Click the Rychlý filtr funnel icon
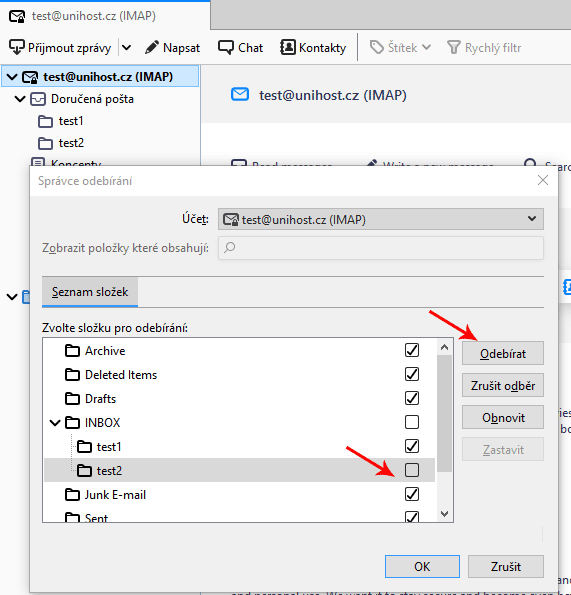This screenshot has width=571, height=595. pyautogui.click(x=453, y=47)
